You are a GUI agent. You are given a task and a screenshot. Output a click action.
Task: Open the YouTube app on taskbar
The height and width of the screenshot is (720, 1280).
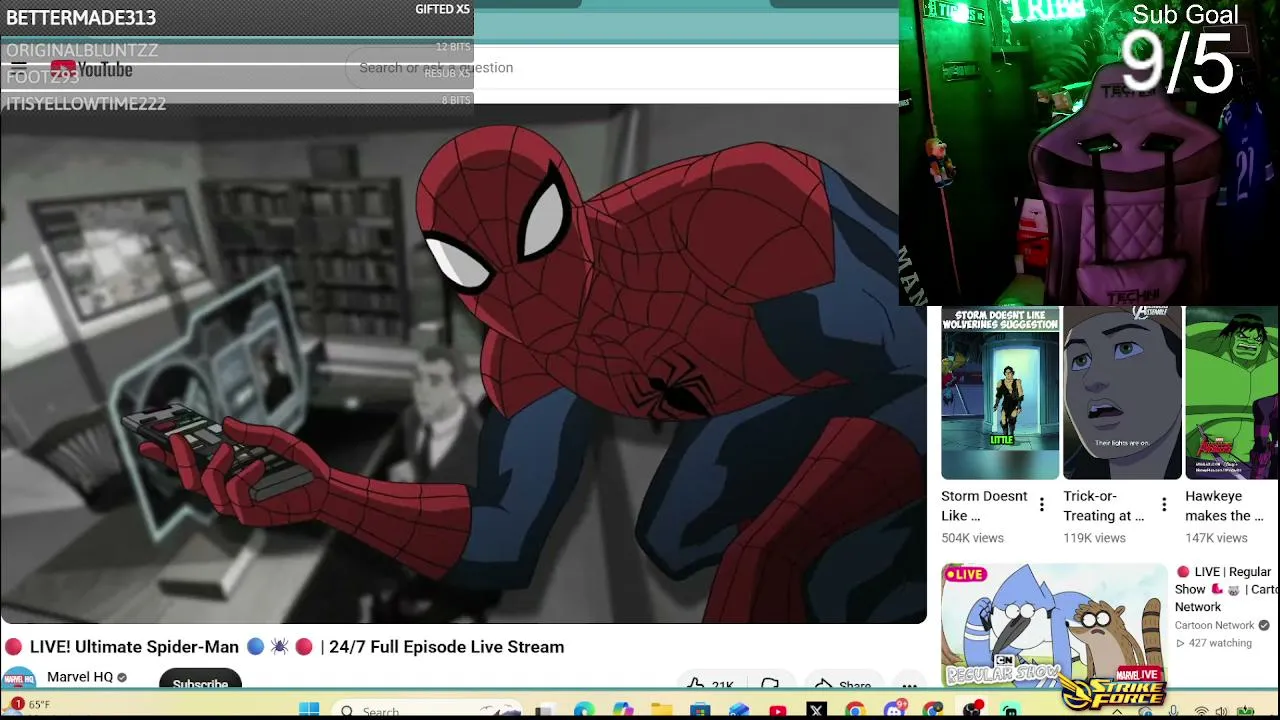pos(778,711)
